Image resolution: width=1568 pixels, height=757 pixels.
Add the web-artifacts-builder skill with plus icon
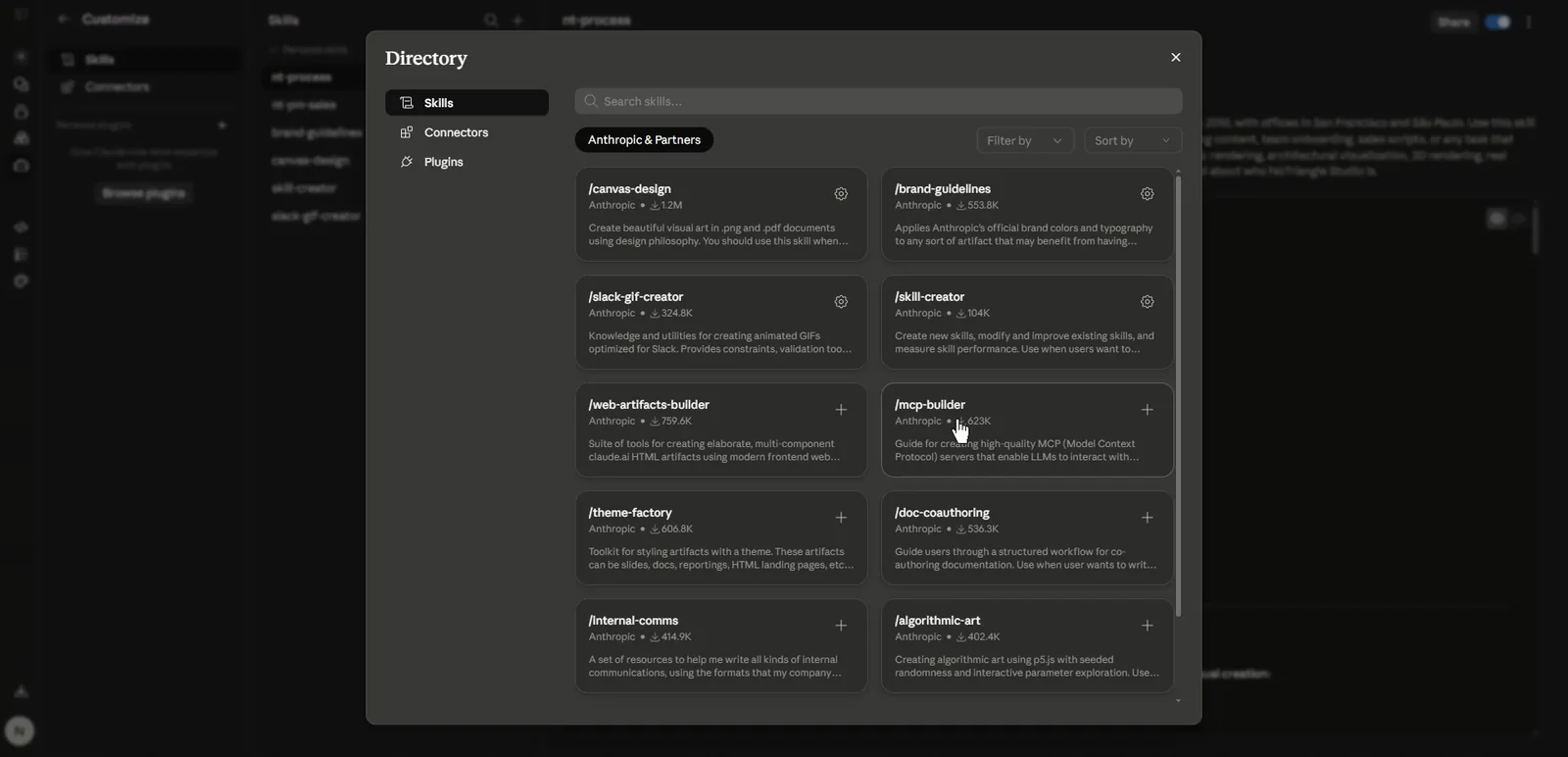[841, 410]
